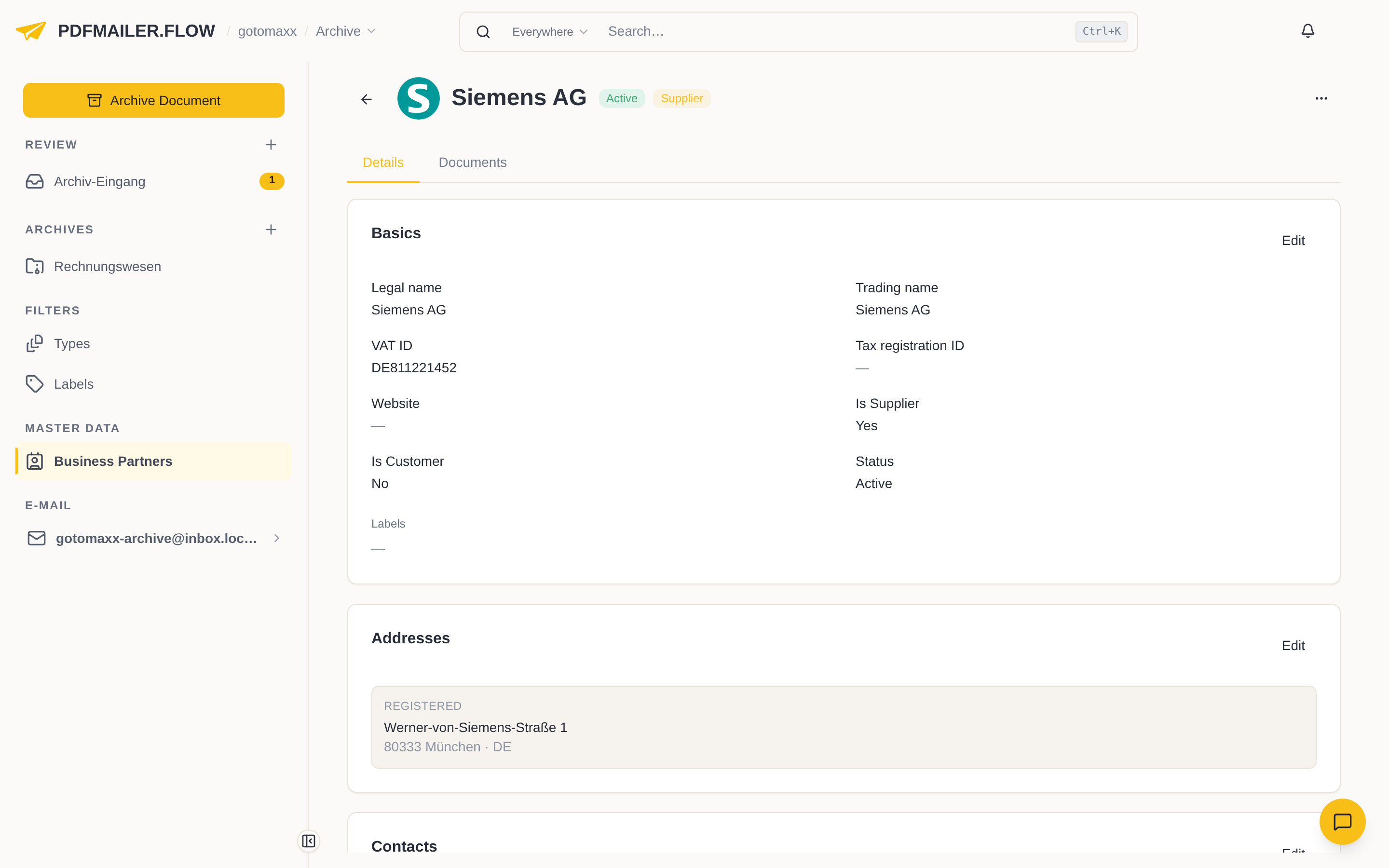Open the Labels filter
Viewport: 1389px width, 868px height.
pyautogui.click(x=154, y=384)
